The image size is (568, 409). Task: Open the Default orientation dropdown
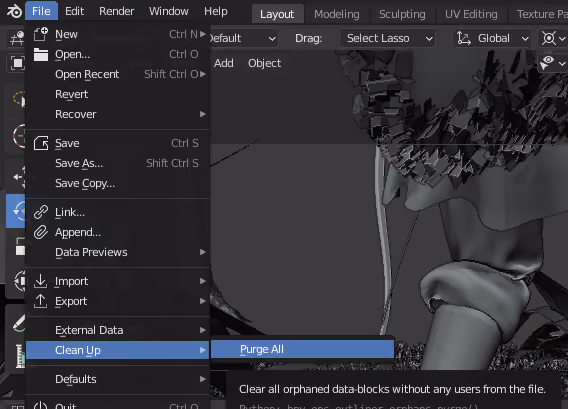(x=244, y=38)
